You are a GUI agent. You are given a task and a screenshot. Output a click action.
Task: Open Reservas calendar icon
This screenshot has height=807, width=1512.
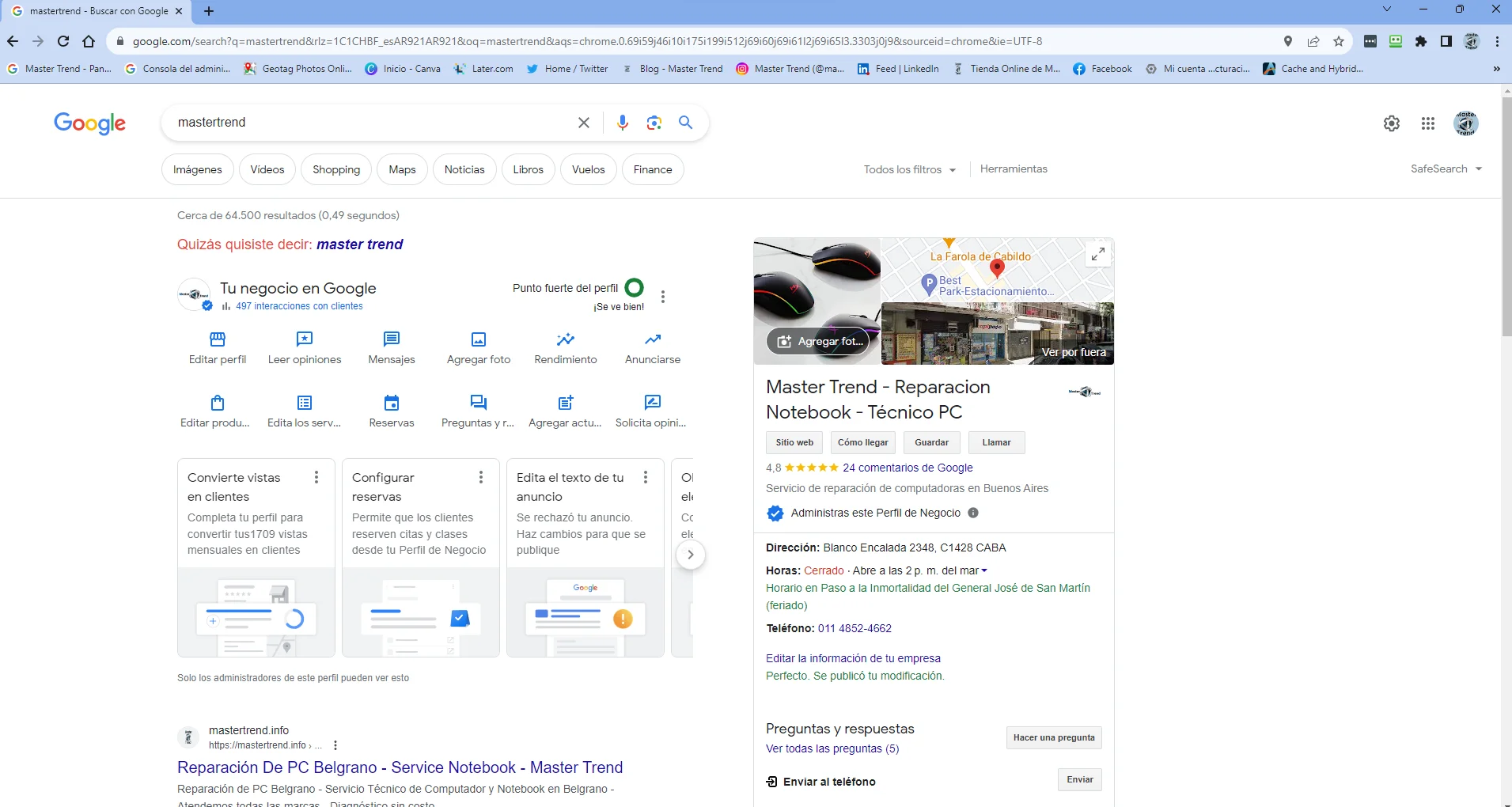tap(392, 403)
